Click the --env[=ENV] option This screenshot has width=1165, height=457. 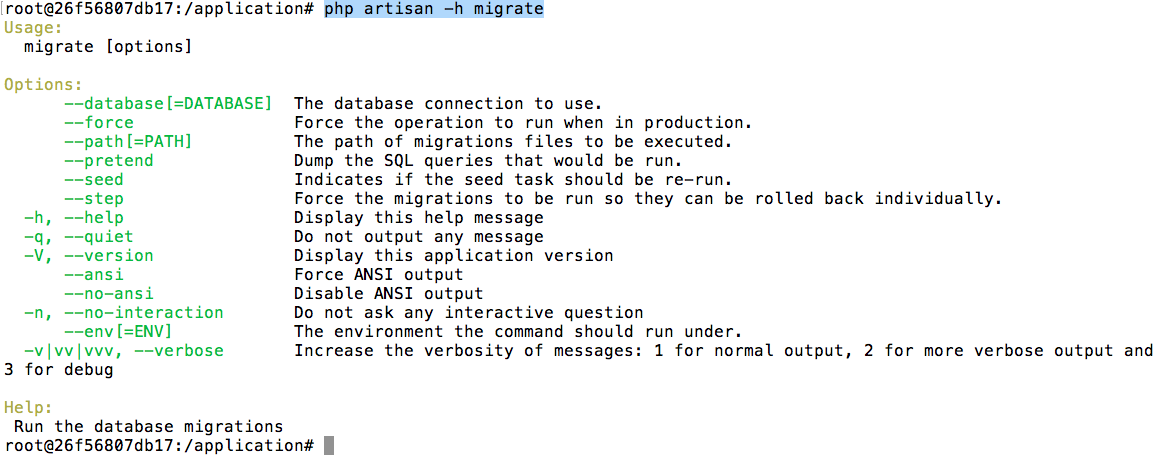[118, 332]
